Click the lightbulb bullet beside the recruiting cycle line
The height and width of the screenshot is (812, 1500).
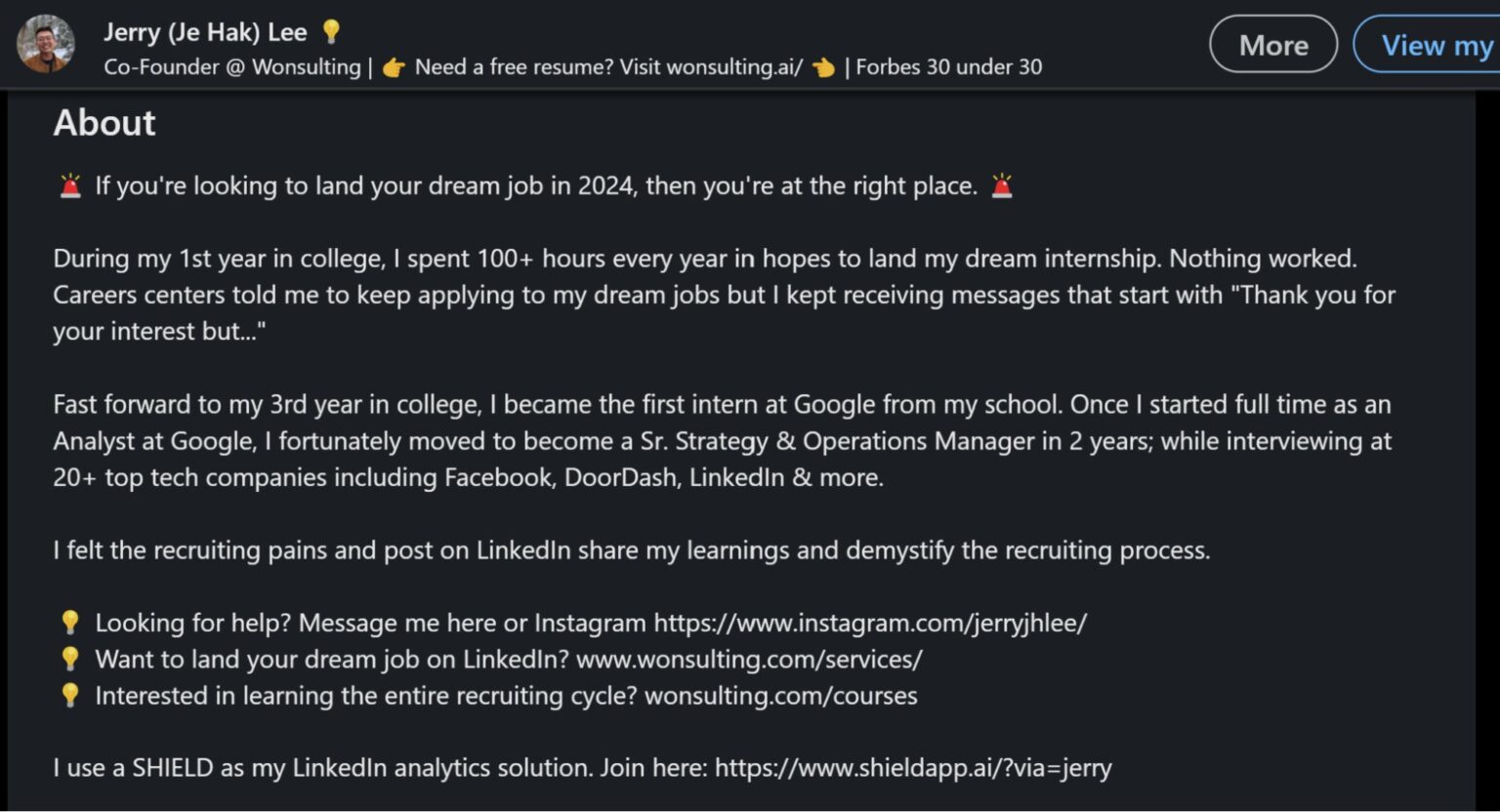(x=69, y=696)
